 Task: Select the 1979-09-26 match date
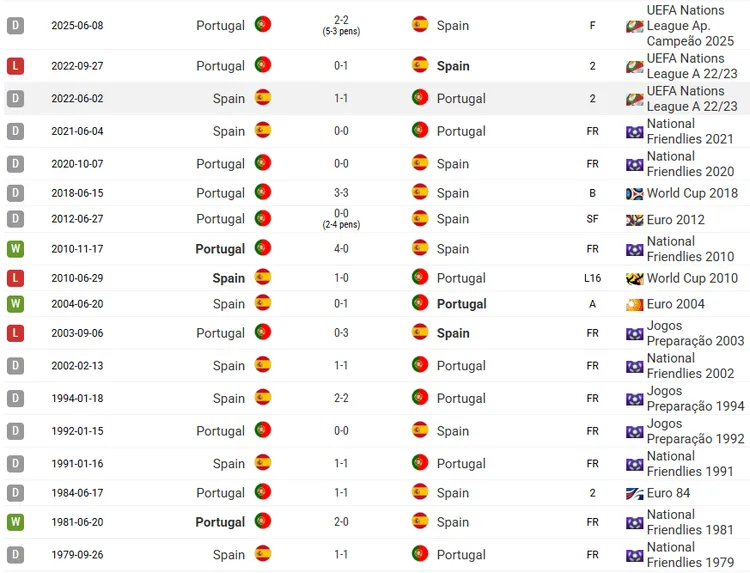[77, 555]
